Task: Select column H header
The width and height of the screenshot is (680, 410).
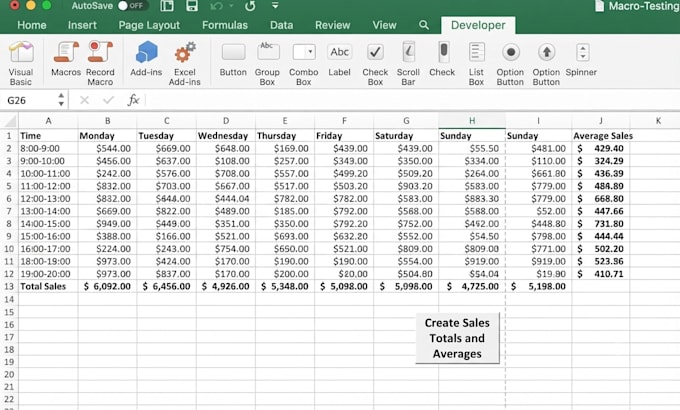Action: coord(472,121)
